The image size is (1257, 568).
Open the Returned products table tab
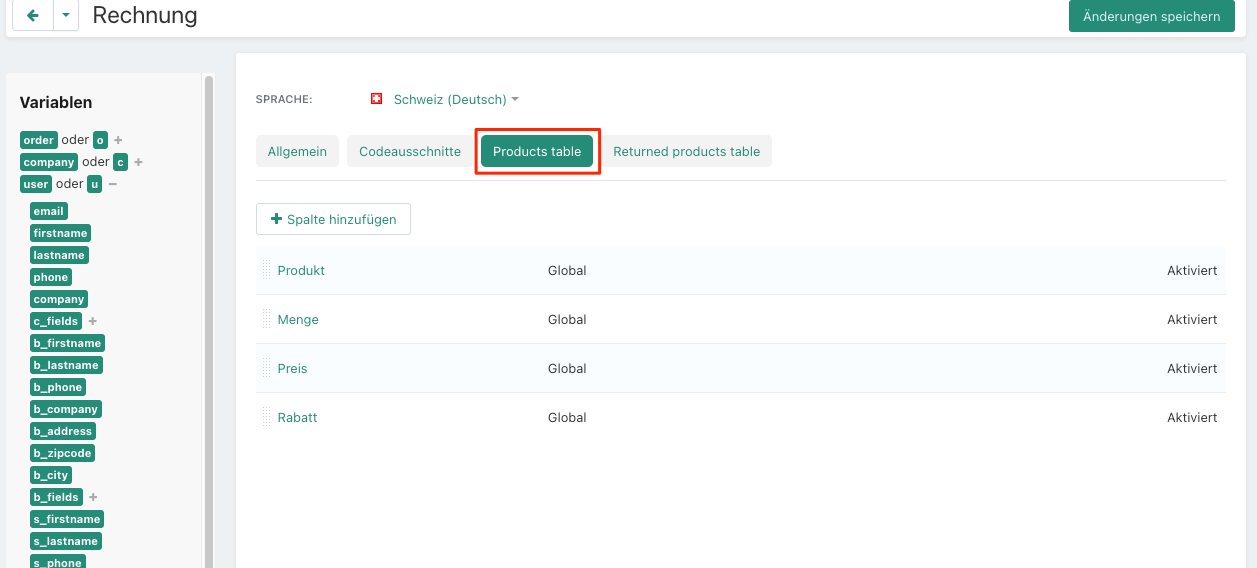tap(686, 151)
